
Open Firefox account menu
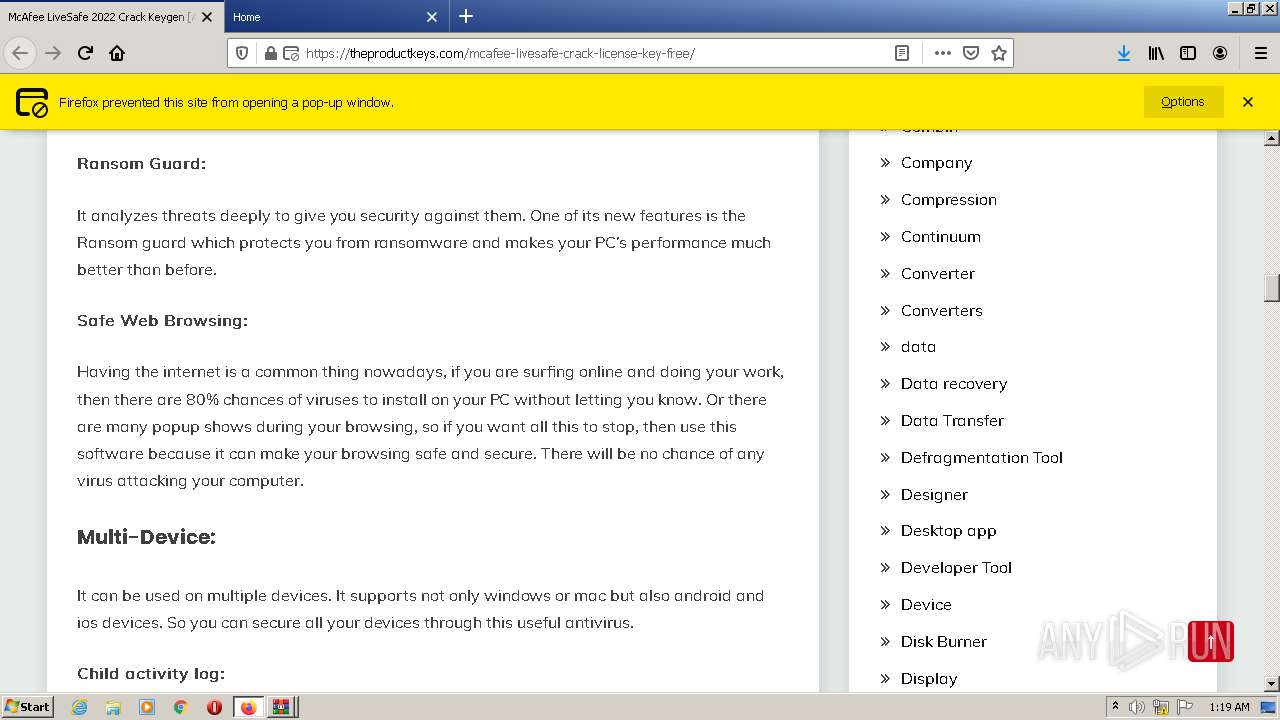tap(1220, 53)
